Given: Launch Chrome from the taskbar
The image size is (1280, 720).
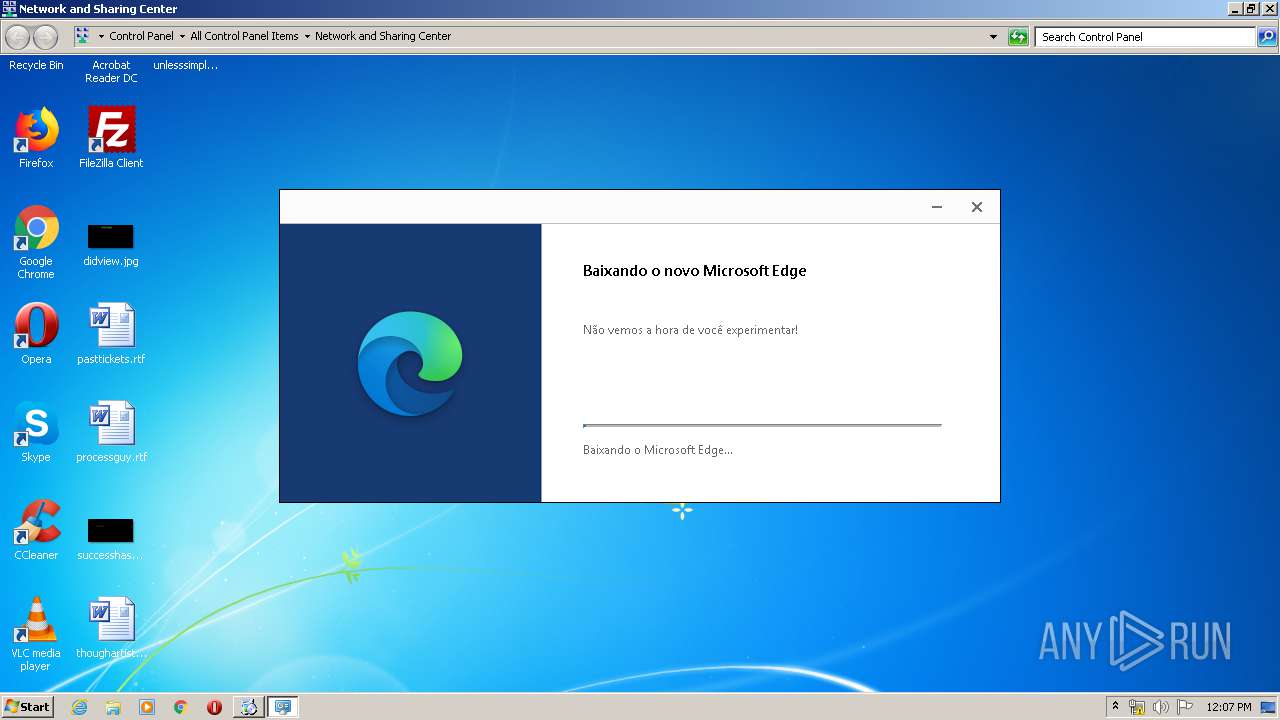Looking at the screenshot, I should click(181, 707).
